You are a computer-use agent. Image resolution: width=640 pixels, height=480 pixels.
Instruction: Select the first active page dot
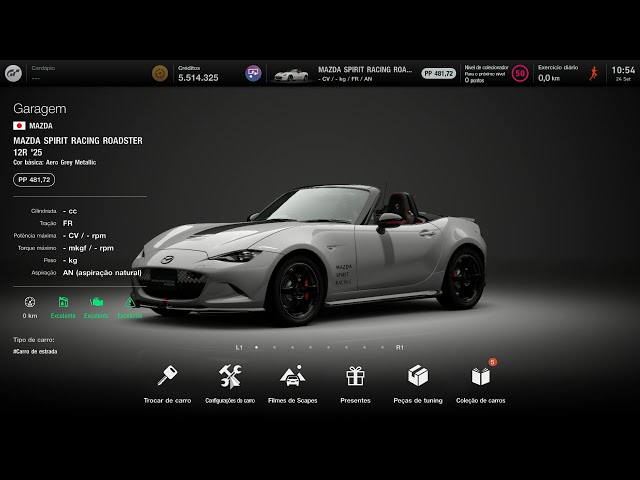[x=256, y=347]
